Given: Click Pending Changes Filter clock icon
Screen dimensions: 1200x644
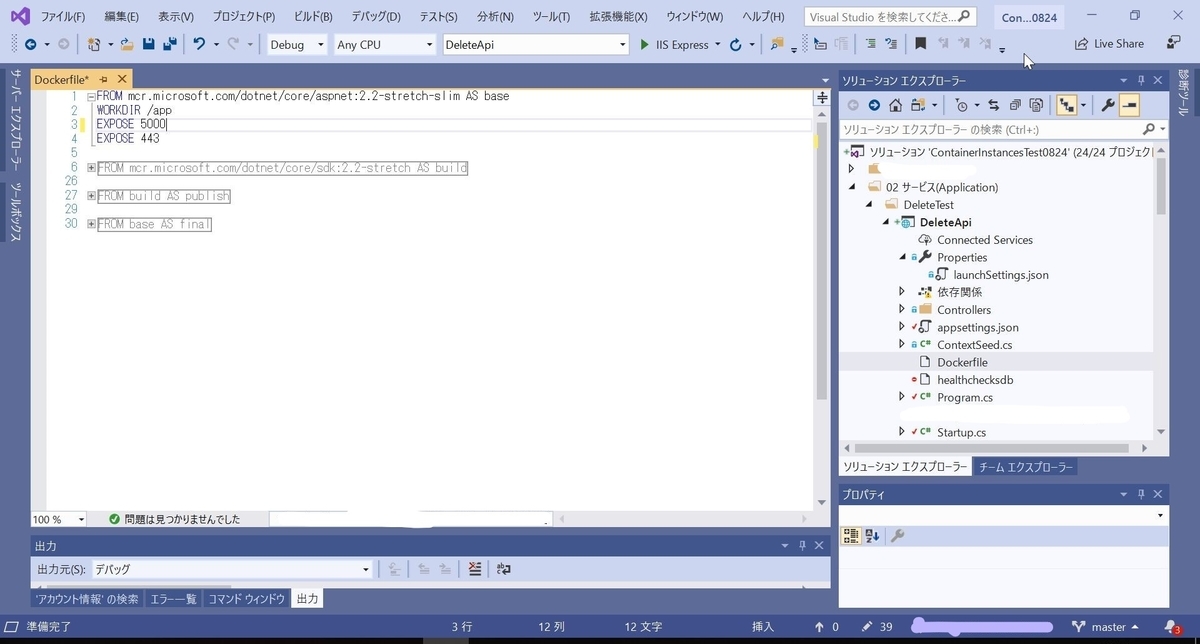Looking at the screenshot, I should (x=962, y=105).
